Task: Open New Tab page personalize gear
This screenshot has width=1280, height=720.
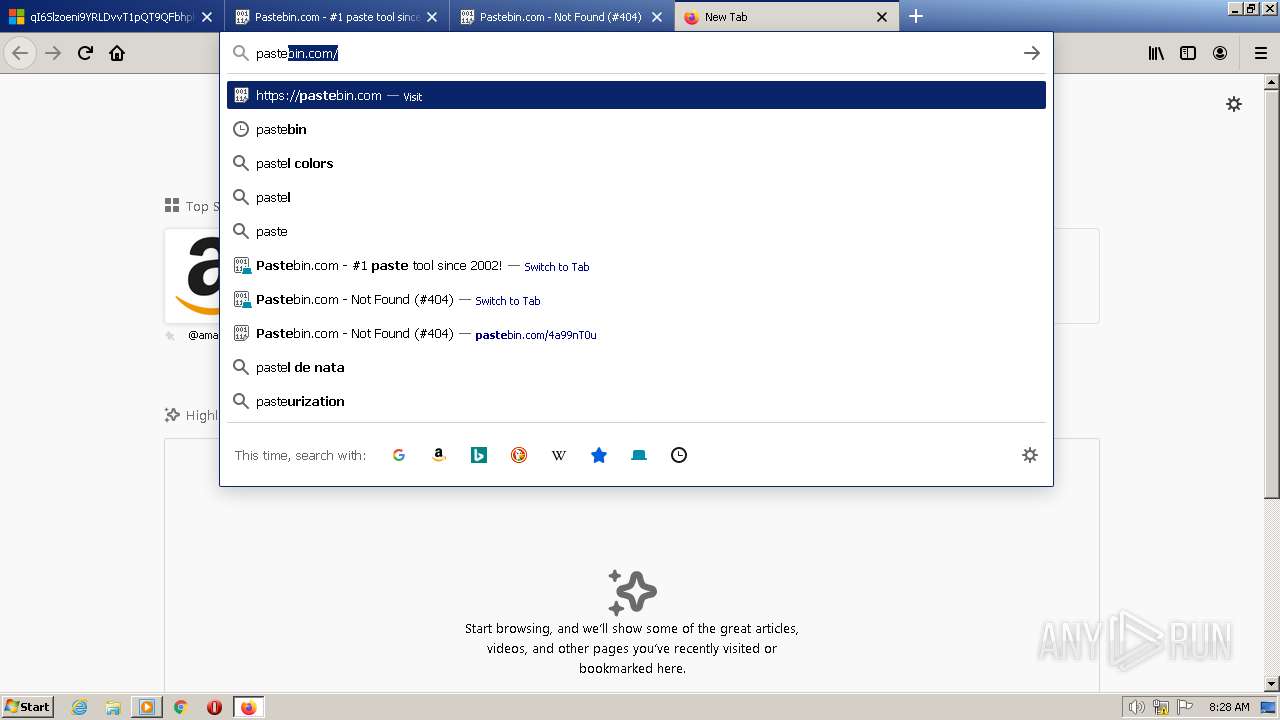Action: tap(1234, 104)
